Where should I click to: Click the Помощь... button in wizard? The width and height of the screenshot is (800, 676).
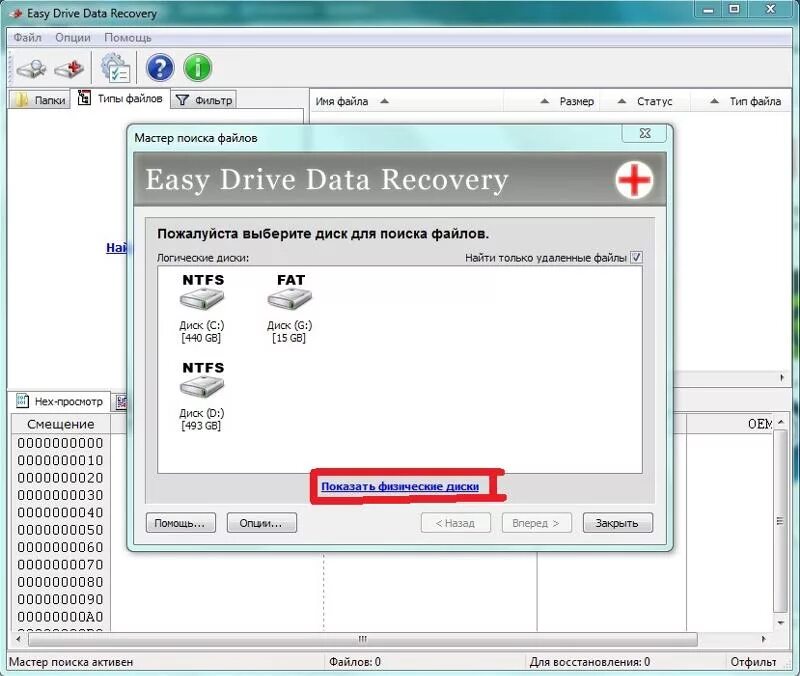181,523
